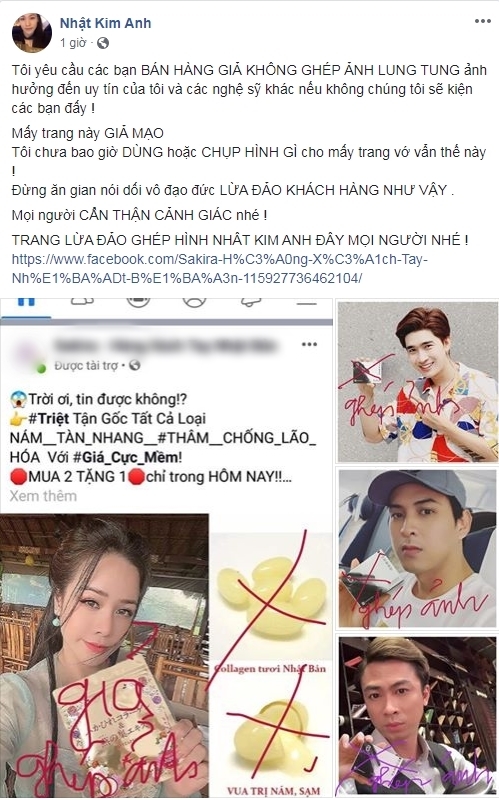Open the collagen capsules product image
Screen dimensions: 499x800
[x=271, y=664]
